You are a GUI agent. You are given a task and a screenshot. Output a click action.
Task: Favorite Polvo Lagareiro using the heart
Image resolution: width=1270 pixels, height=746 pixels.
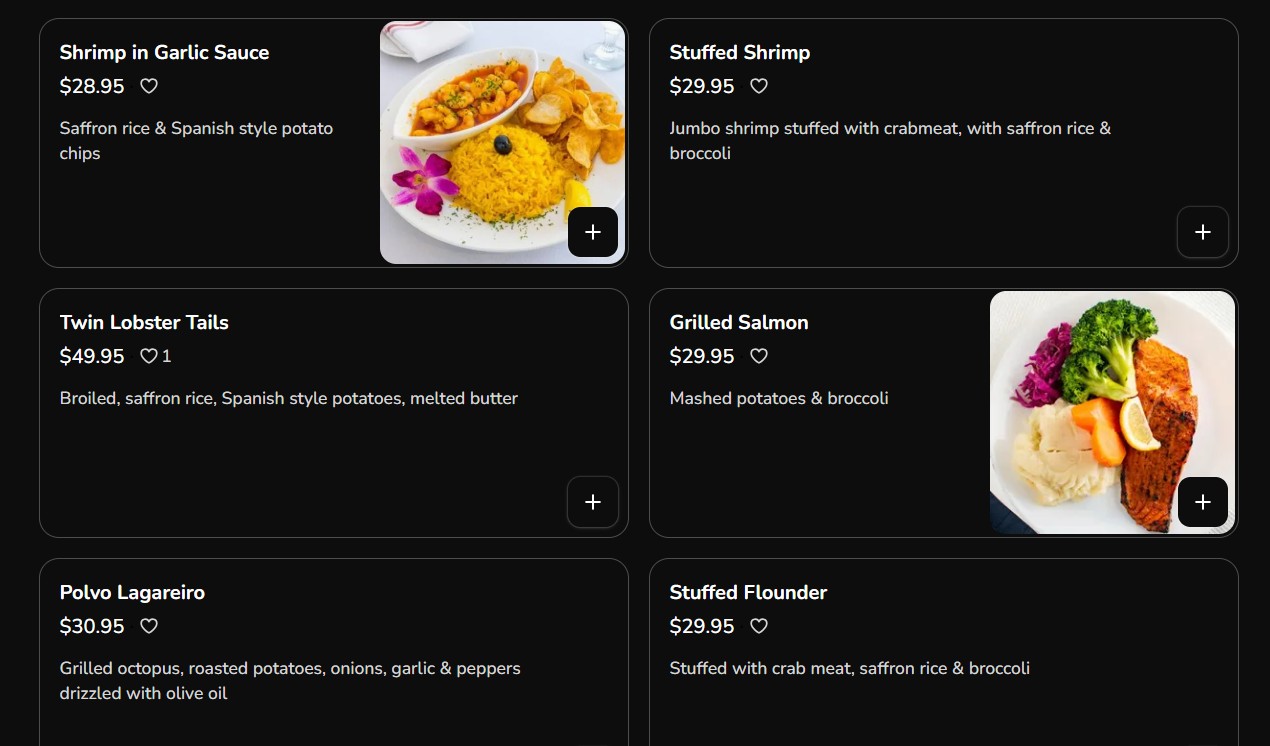click(x=149, y=626)
